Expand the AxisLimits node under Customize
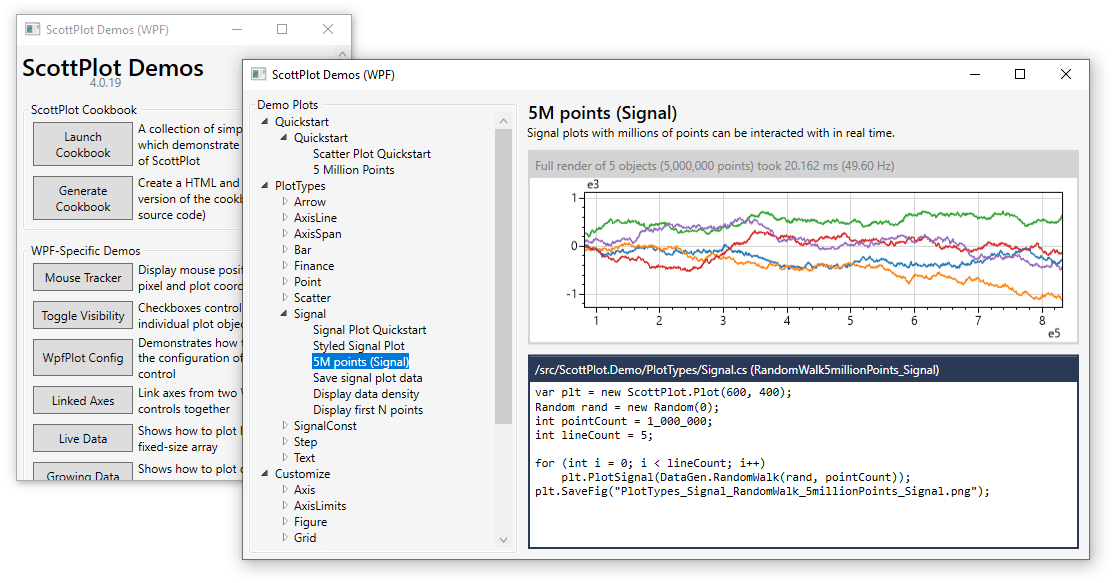Viewport: 1112px width, 583px height. [285, 506]
